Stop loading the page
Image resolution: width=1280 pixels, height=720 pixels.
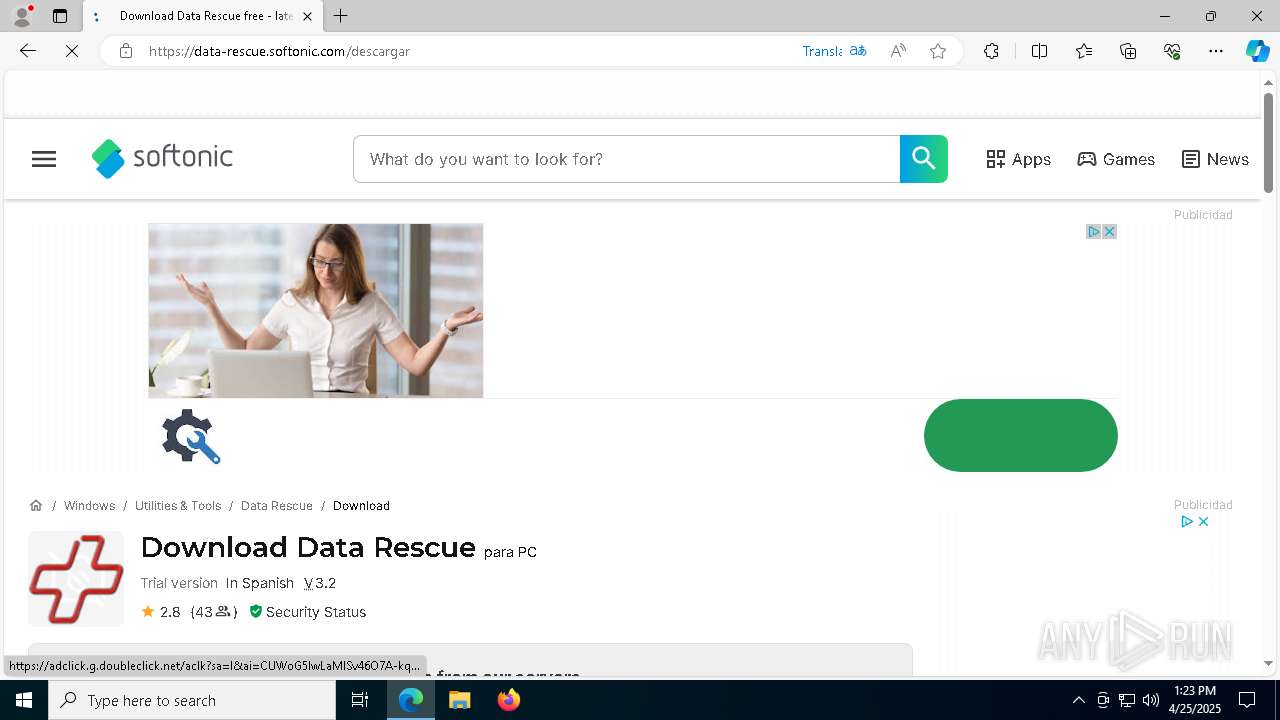[72, 51]
